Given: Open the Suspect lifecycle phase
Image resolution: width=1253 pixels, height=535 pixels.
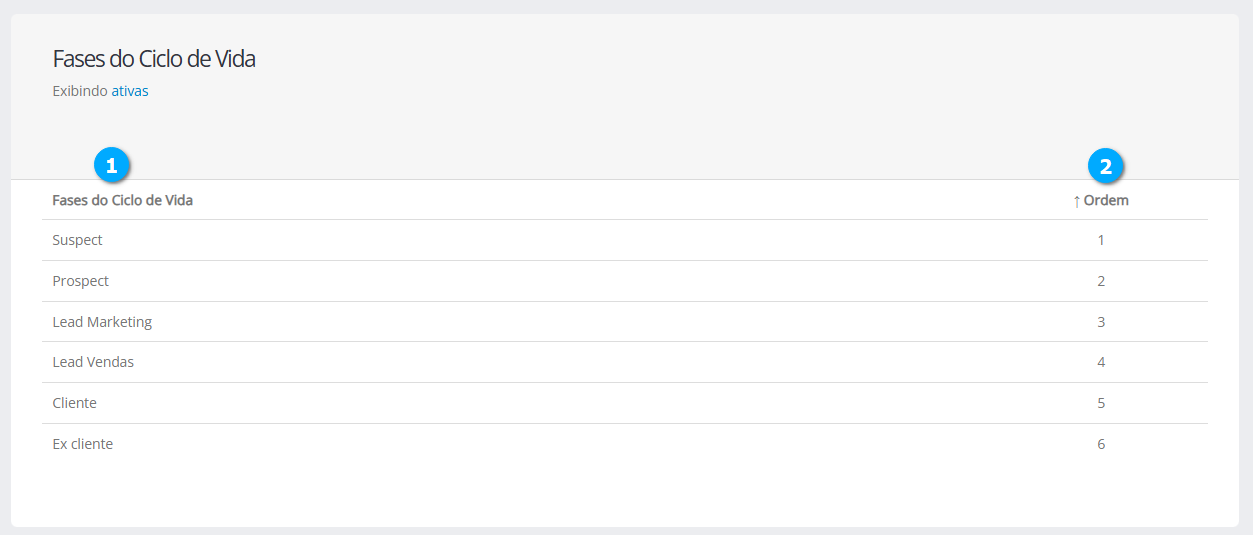Looking at the screenshot, I should pyautogui.click(x=77, y=240).
